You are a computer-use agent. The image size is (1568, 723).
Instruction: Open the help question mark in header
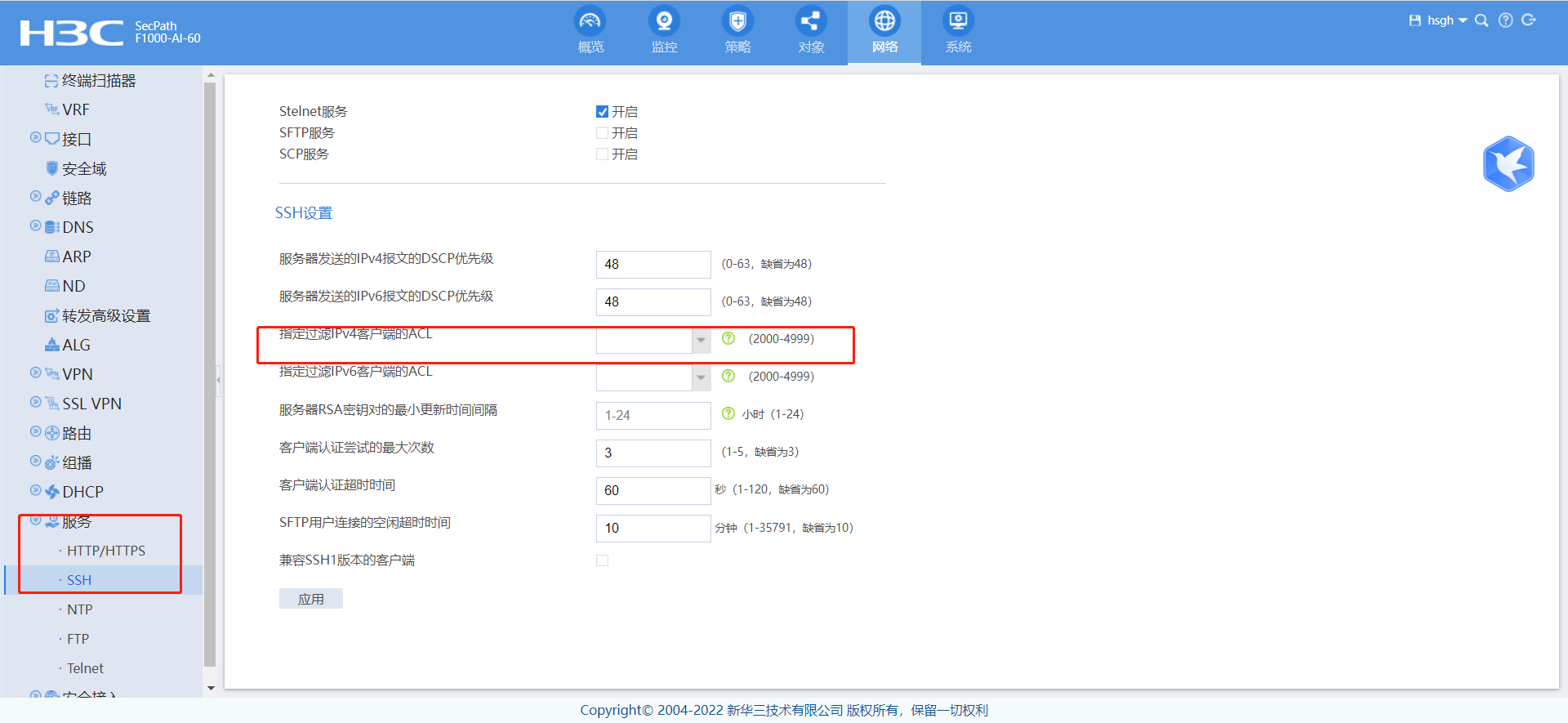[x=1506, y=20]
